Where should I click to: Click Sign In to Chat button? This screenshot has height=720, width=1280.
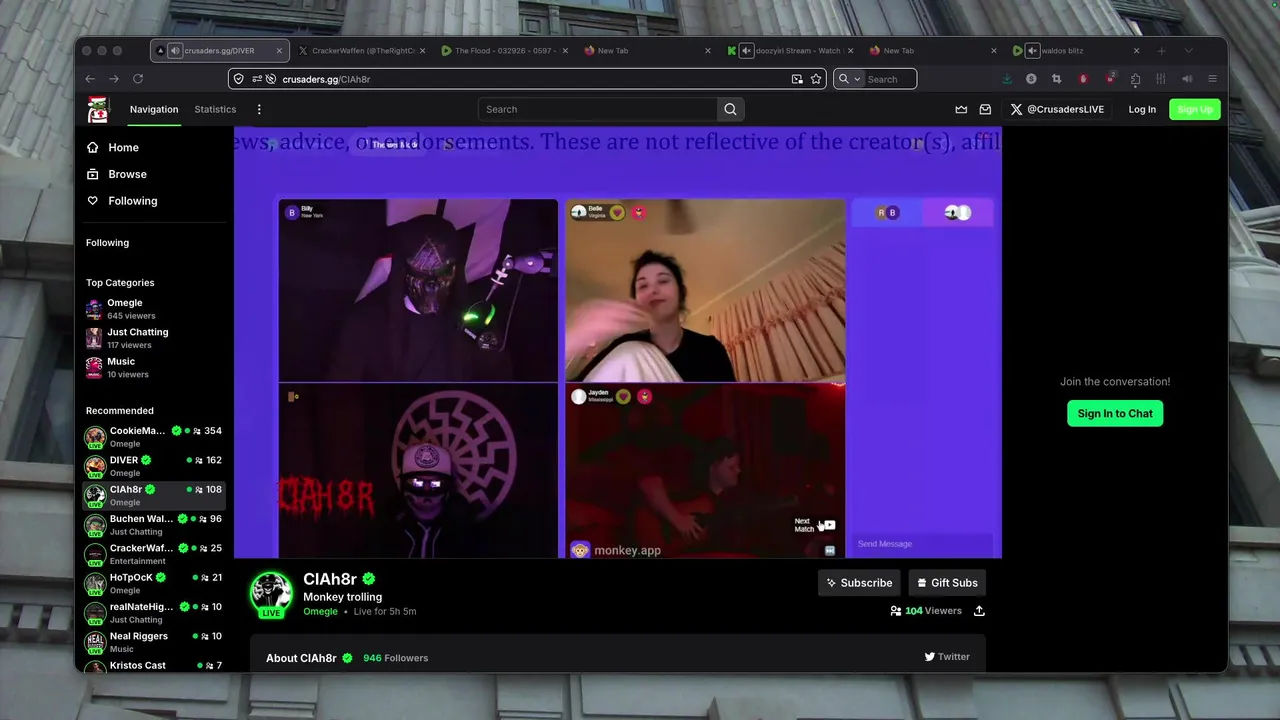[1115, 413]
